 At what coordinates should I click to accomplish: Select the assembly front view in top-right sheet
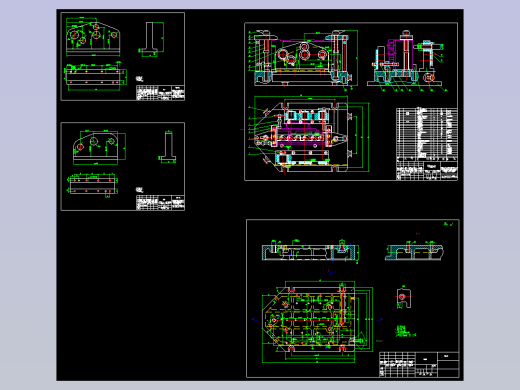303,59
